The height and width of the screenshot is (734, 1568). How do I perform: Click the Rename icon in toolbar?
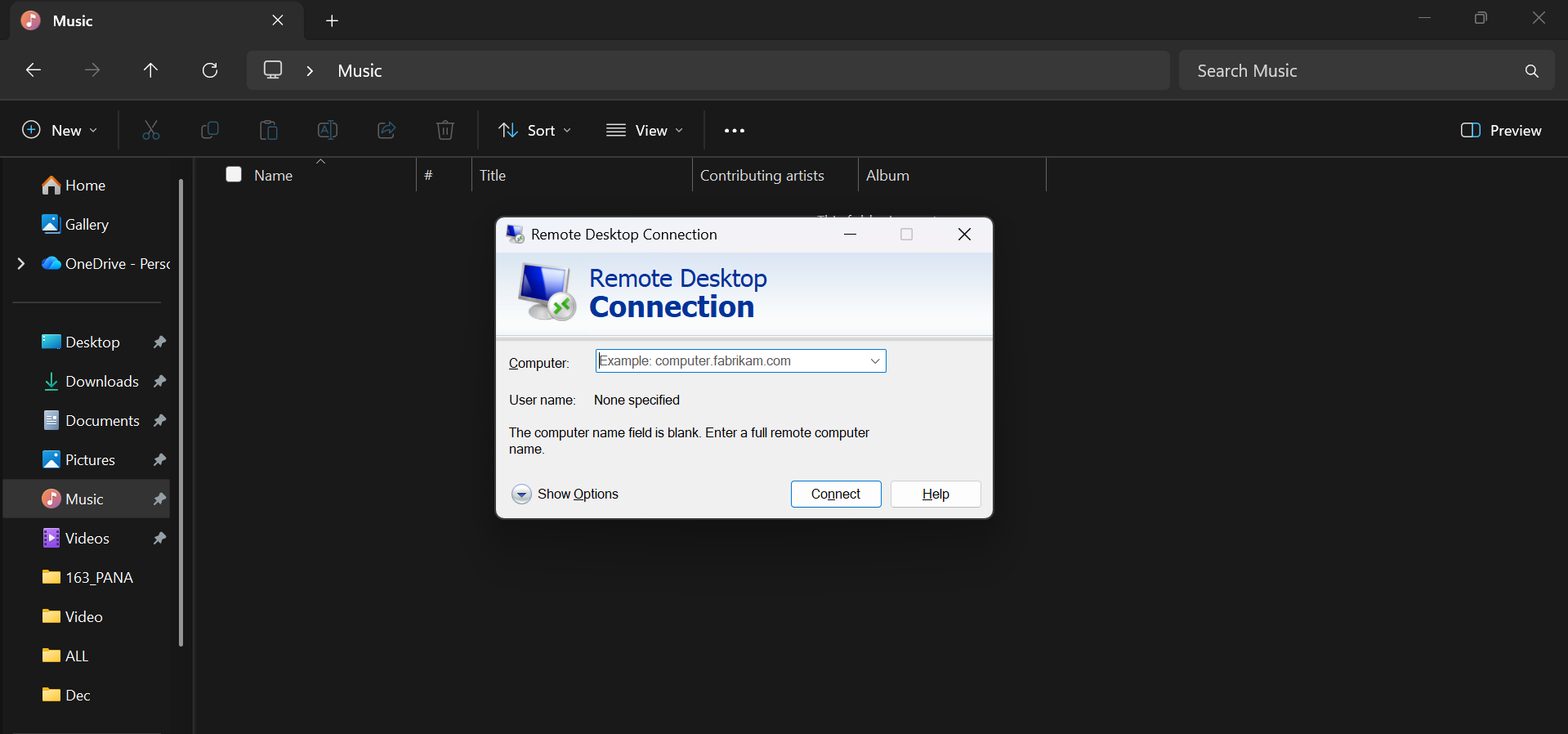(328, 130)
